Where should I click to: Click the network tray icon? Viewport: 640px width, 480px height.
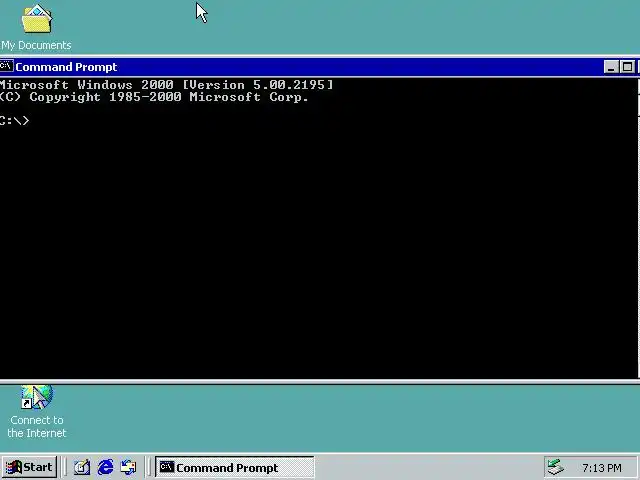pos(556,467)
